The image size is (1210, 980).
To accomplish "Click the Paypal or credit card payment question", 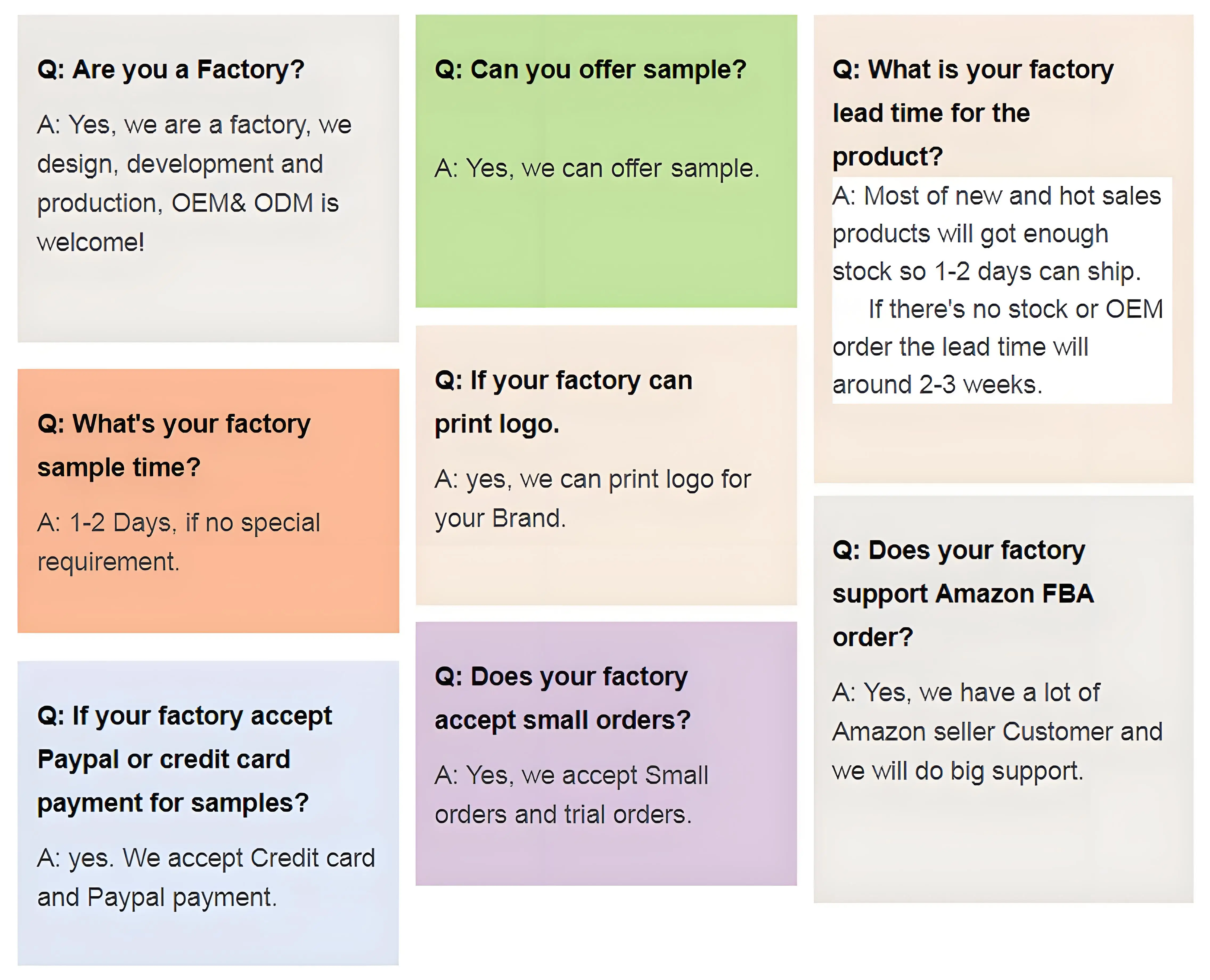I will (185, 759).
